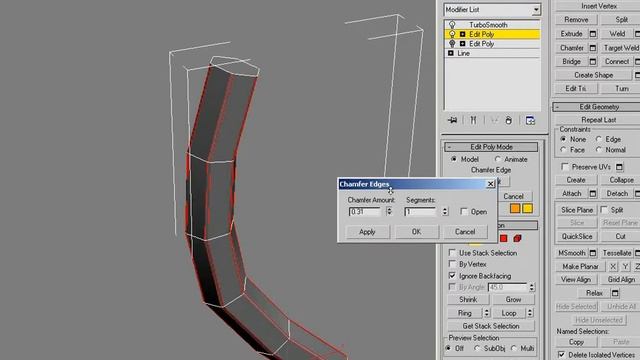
Task: Click Apply in Chamfer Edges dialog
Action: pyautogui.click(x=367, y=232)
